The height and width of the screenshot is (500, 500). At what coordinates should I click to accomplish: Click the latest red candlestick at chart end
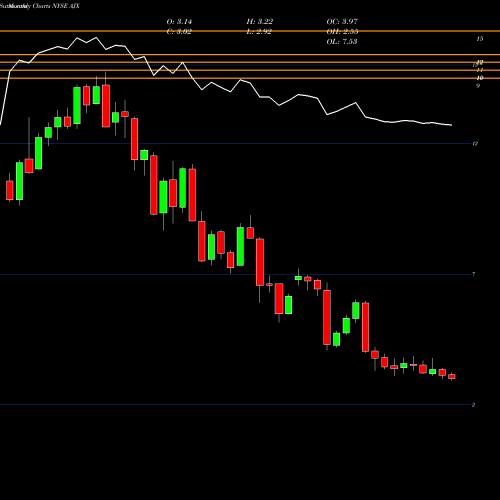tap(452, 376)
